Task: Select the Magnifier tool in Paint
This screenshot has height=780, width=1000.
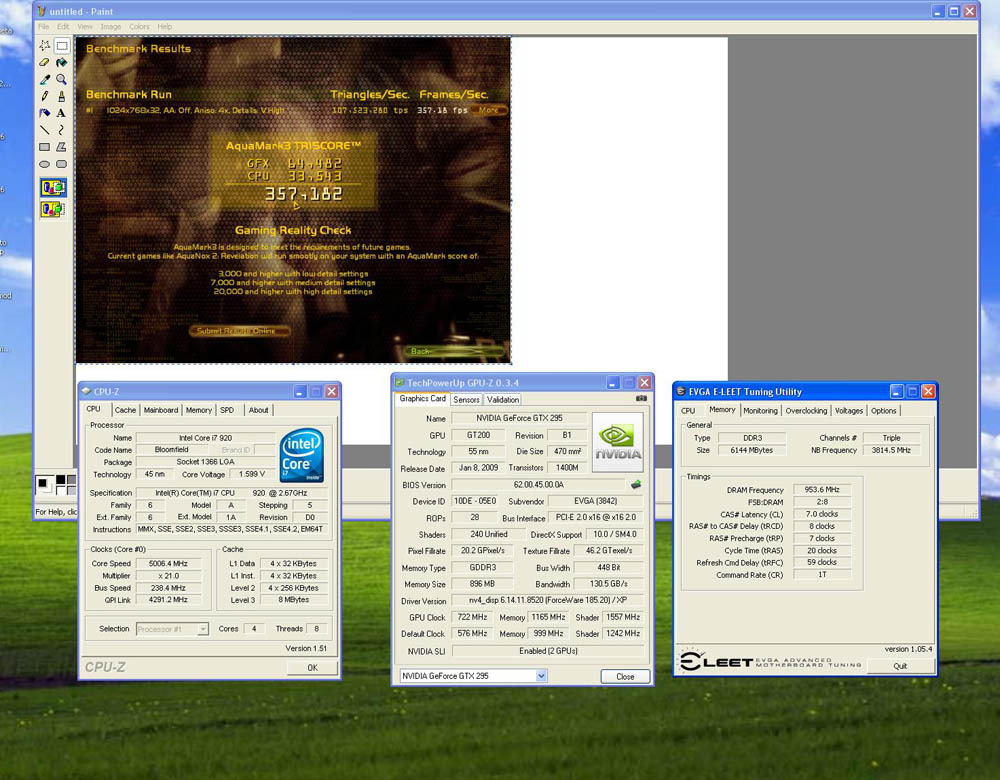Action: point(62,79)
